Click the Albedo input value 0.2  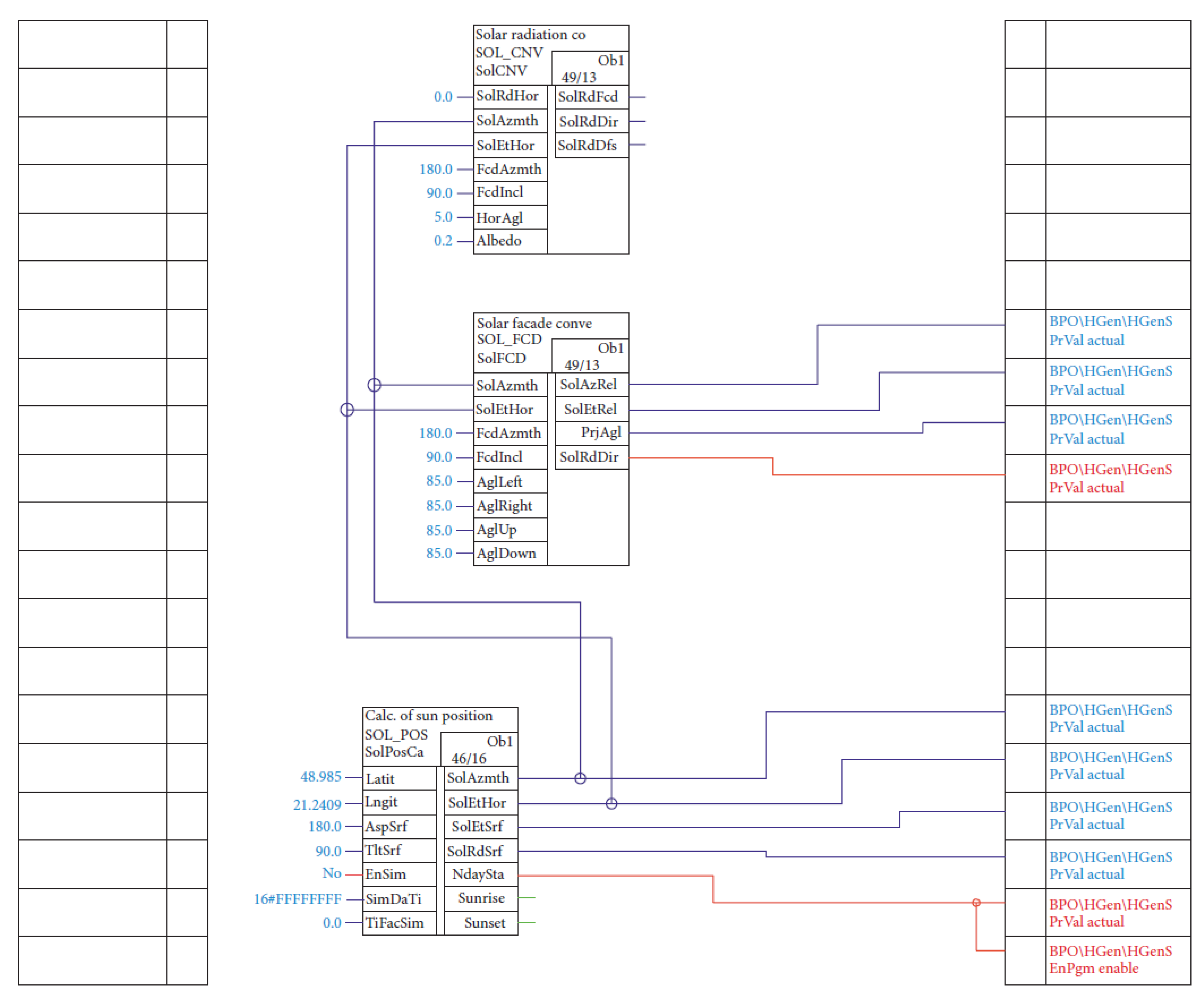(x=443, y=241)
